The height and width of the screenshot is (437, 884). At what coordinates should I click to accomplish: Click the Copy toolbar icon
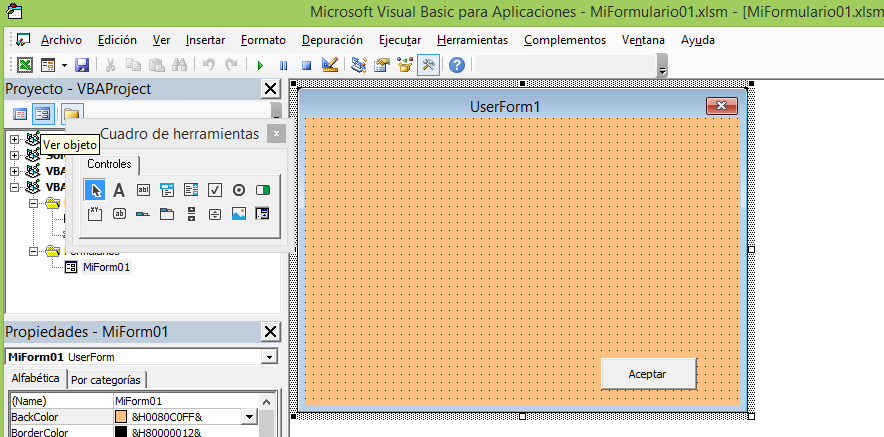[133, 65]
